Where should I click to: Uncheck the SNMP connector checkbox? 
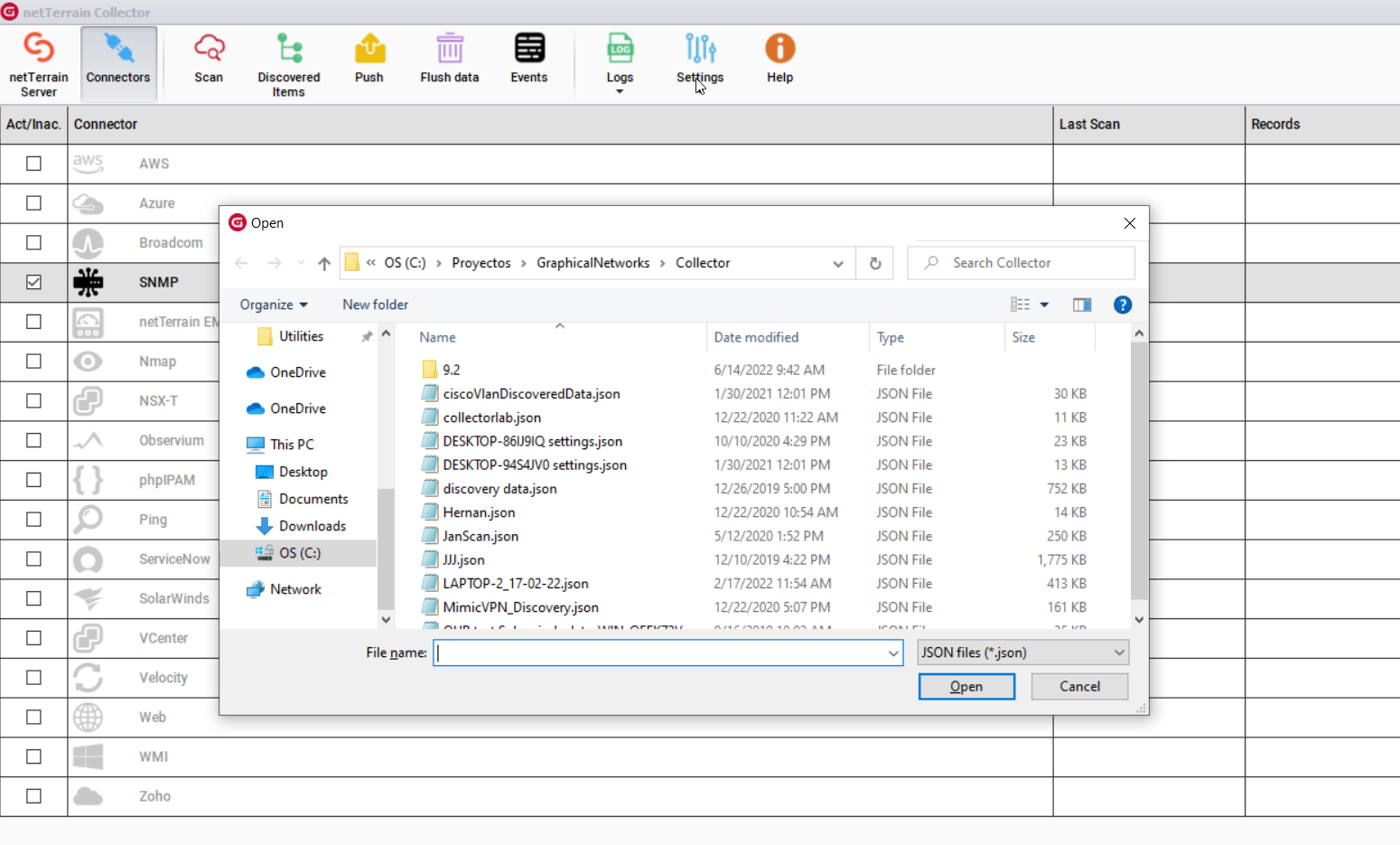[33, 282]
